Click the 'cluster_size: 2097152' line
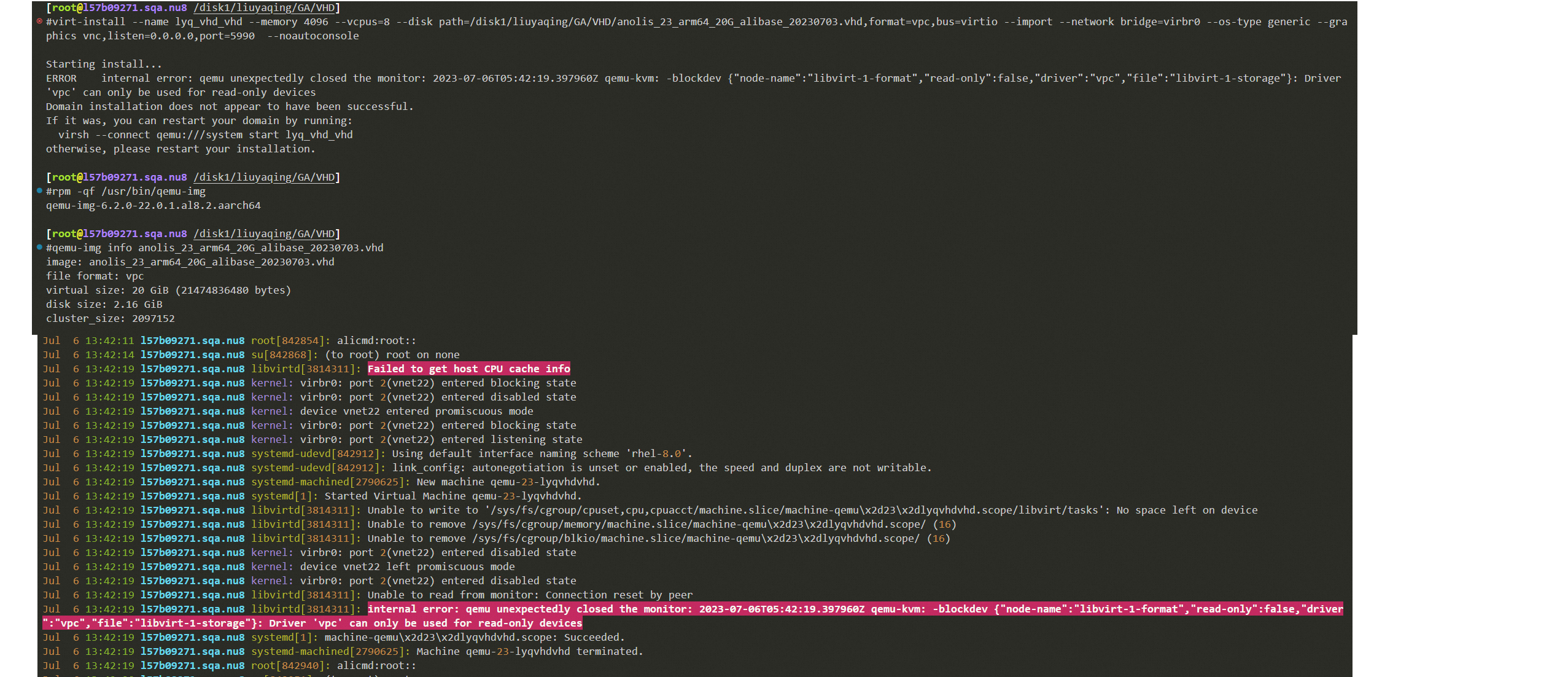This screenshot has width=1568, height=677. coord(110,318)
